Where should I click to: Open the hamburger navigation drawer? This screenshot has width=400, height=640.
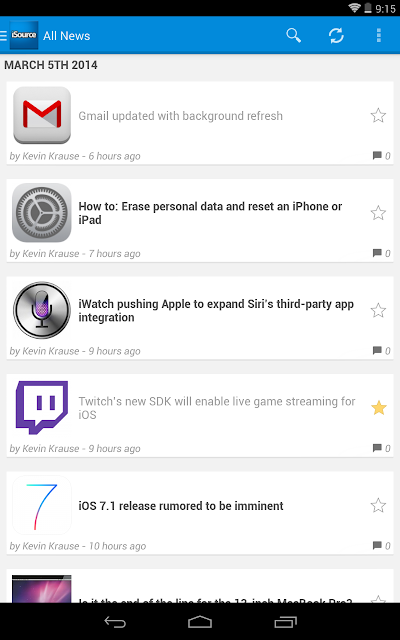click(x=3, y=36)
